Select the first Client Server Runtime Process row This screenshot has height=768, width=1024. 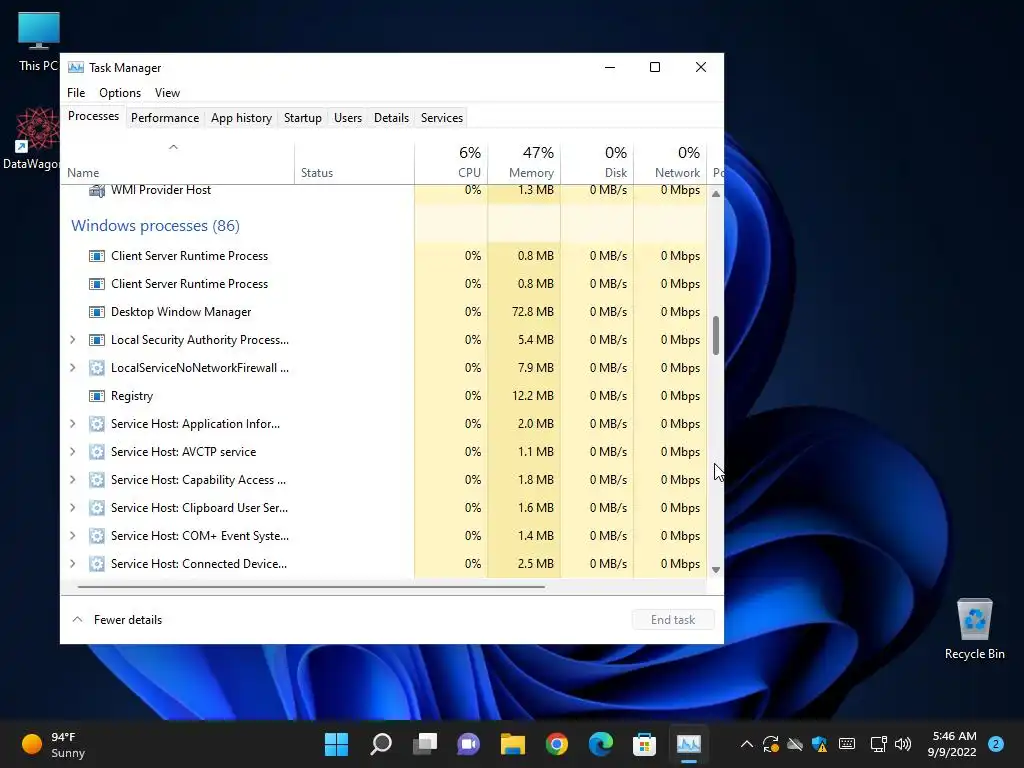pos(383,256)
